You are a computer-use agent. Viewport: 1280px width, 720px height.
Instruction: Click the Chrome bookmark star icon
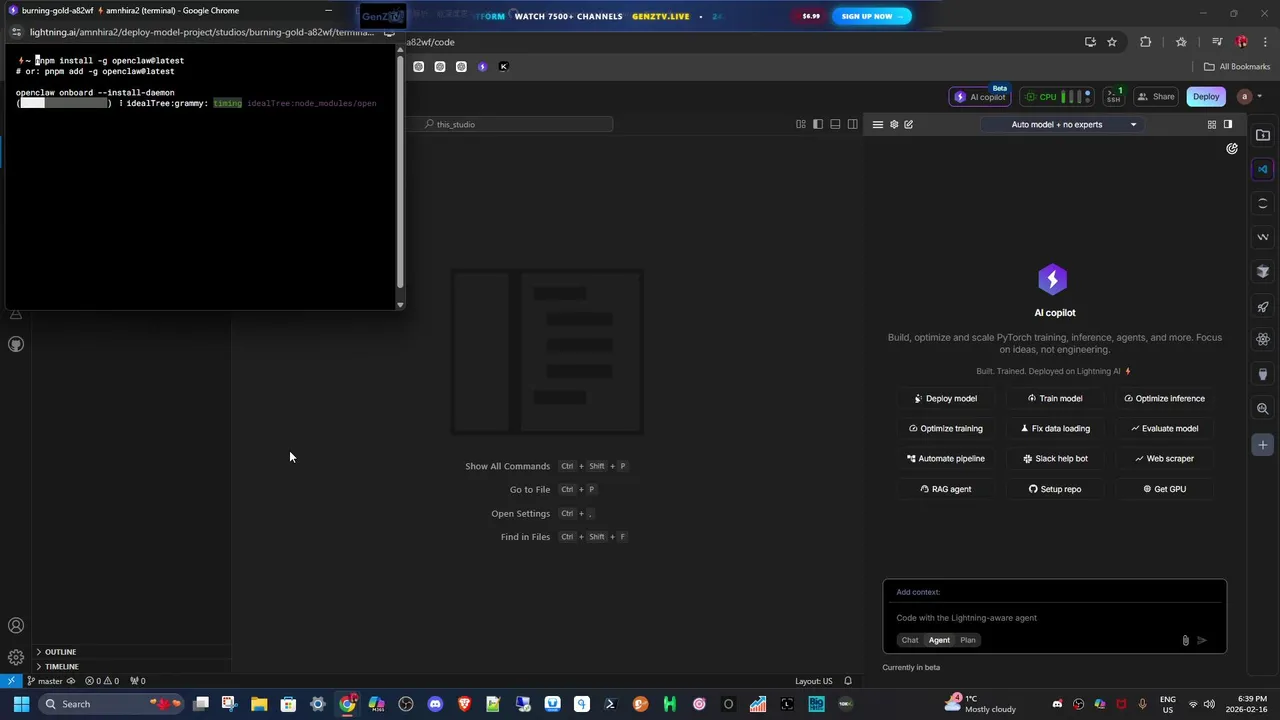pyautogui.click(x=1112, y=42)
